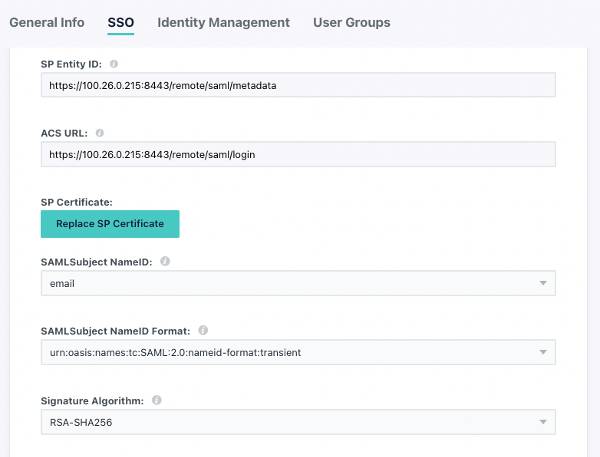Viewport: 600px width, 457px height.
Task: Click the SAMLSubject NameID Format label text
Action: tap(116, 330)
